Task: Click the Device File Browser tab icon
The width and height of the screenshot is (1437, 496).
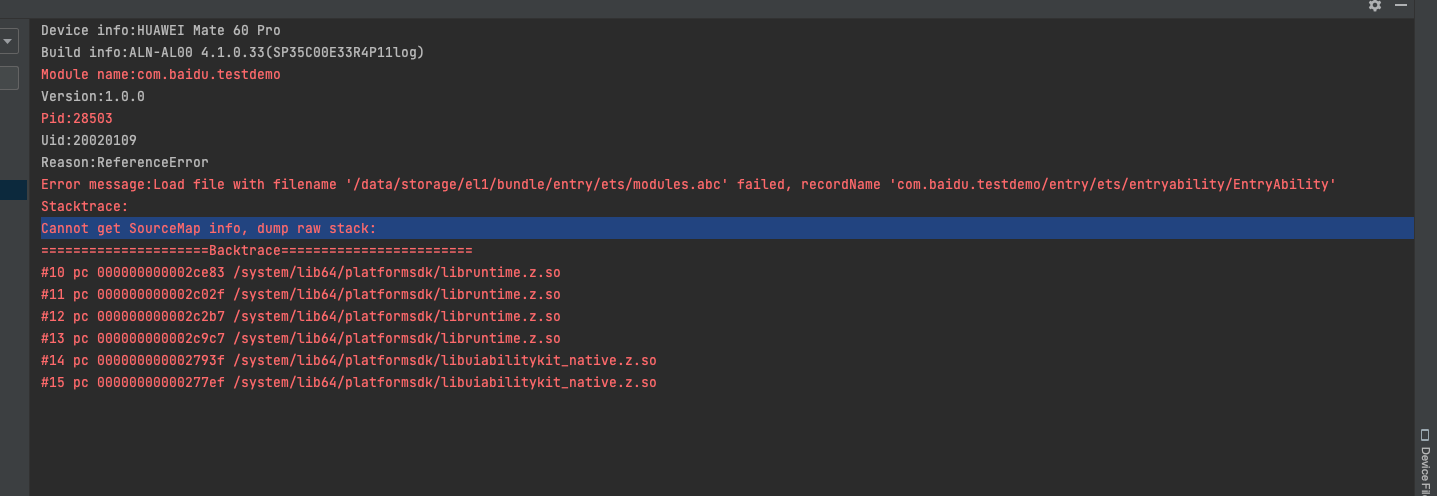Action: click(1425, 435)
